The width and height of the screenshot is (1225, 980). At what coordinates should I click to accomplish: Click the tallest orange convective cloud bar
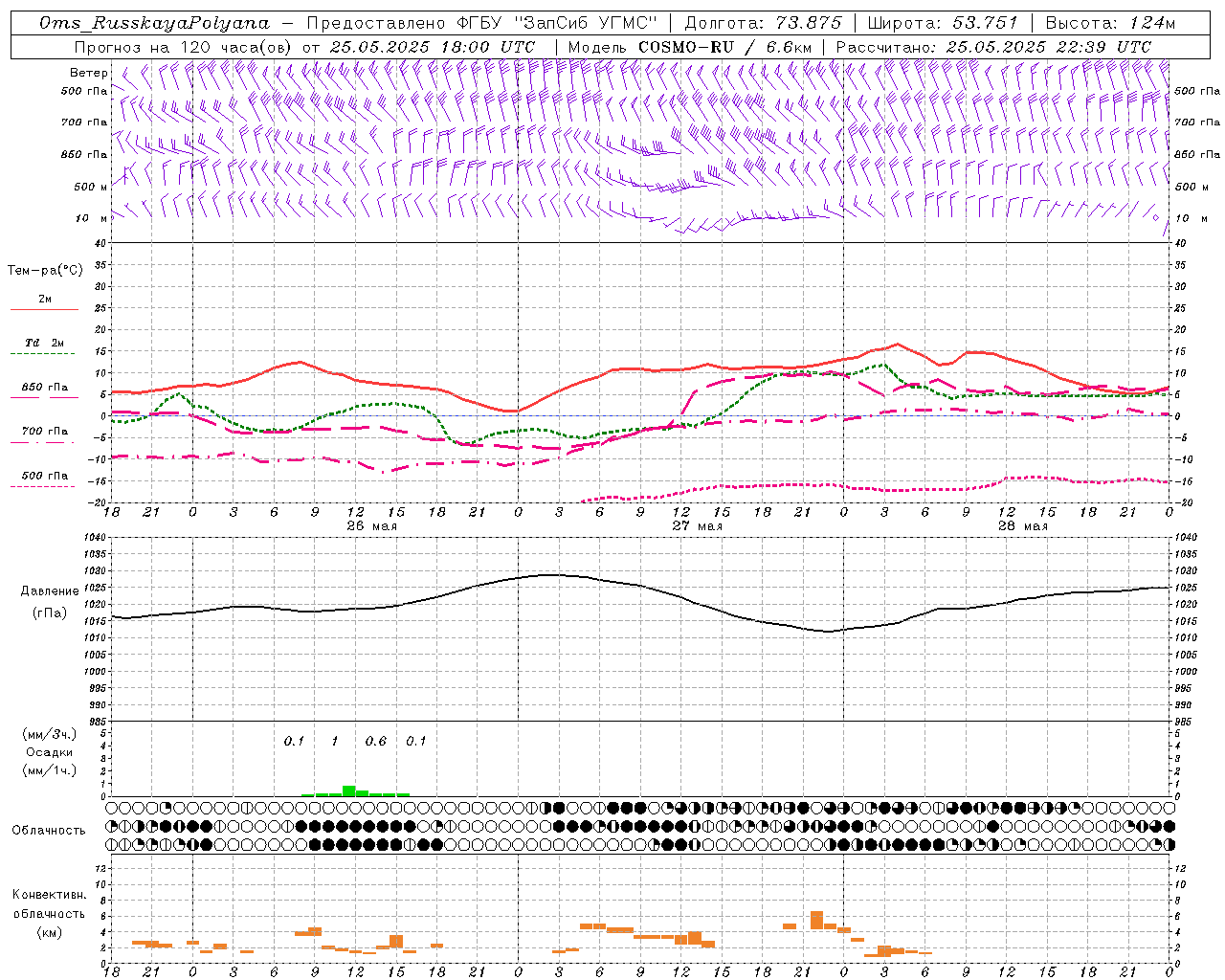point(816,920)
